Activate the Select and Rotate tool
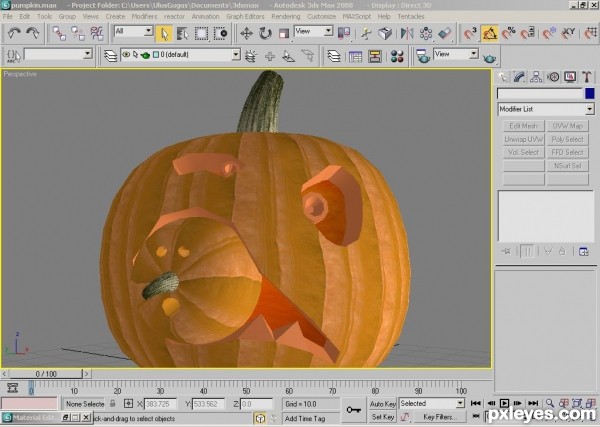600x427 pixels. tap(265, 33)
